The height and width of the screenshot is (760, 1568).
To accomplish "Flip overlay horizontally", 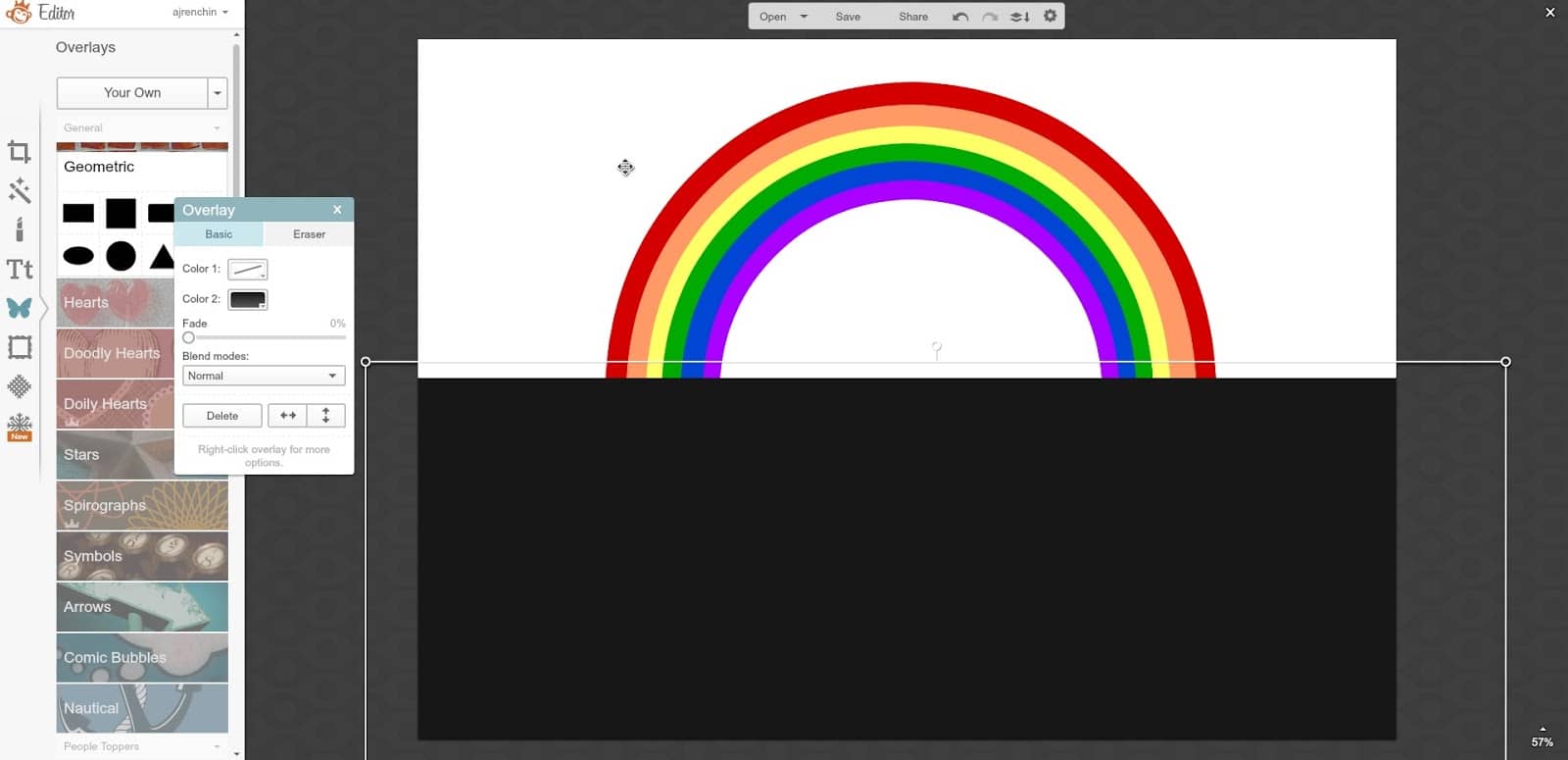I will point(288,416).
